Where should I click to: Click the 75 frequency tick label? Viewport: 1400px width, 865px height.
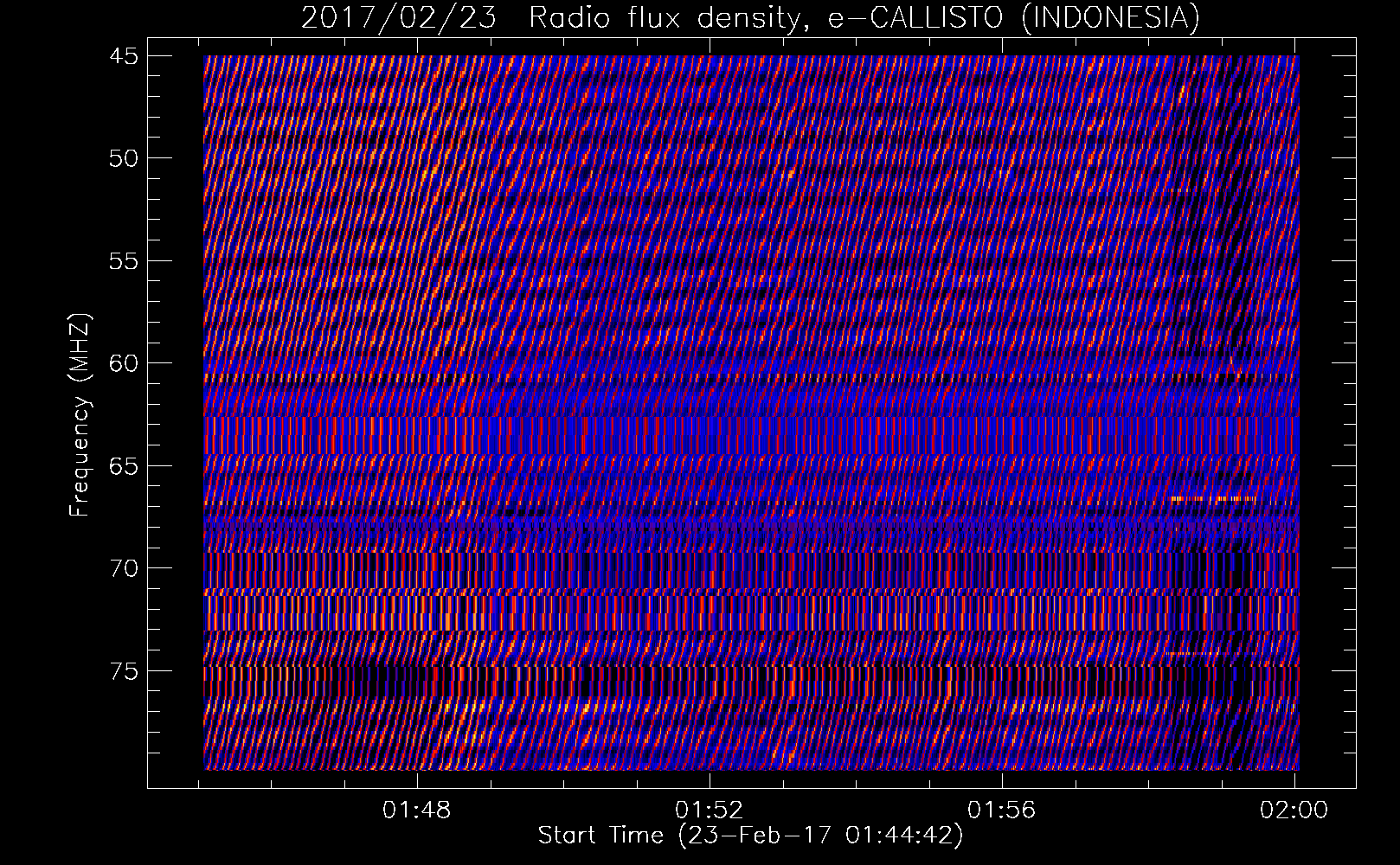(123, 671)
